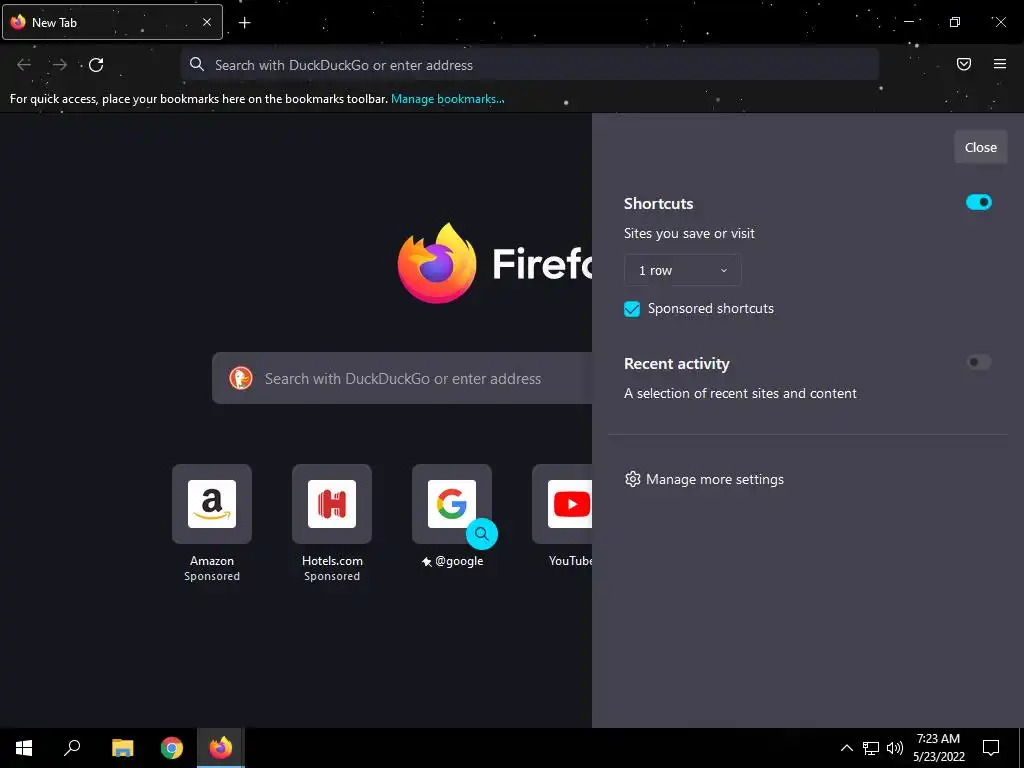Open the Windows Start menu

click(x=24, y=748)
